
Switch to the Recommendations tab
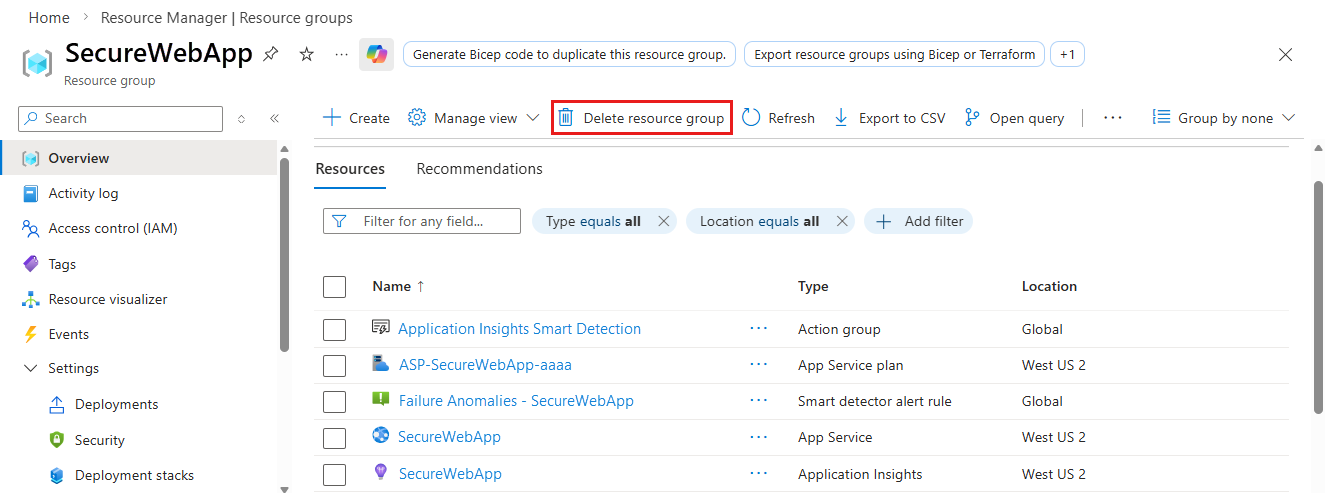coord(479,169)
